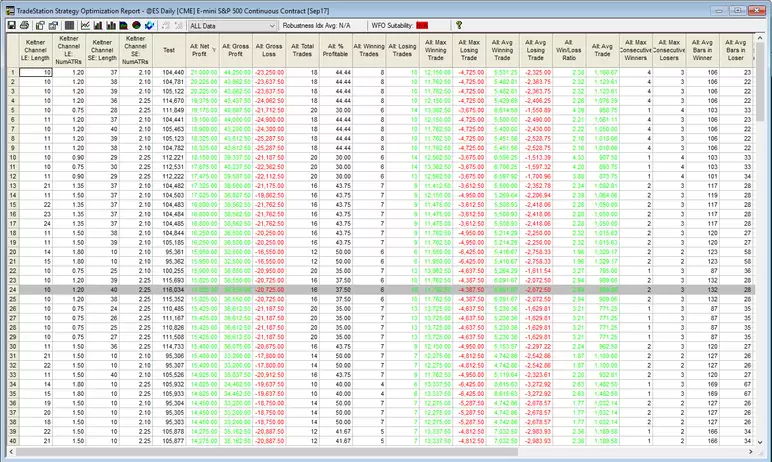Image resolution: width=772 pixels, height=462 pixels.
Task: Click the horizontal scrollbar left arrow
Action: coord(11,451)
